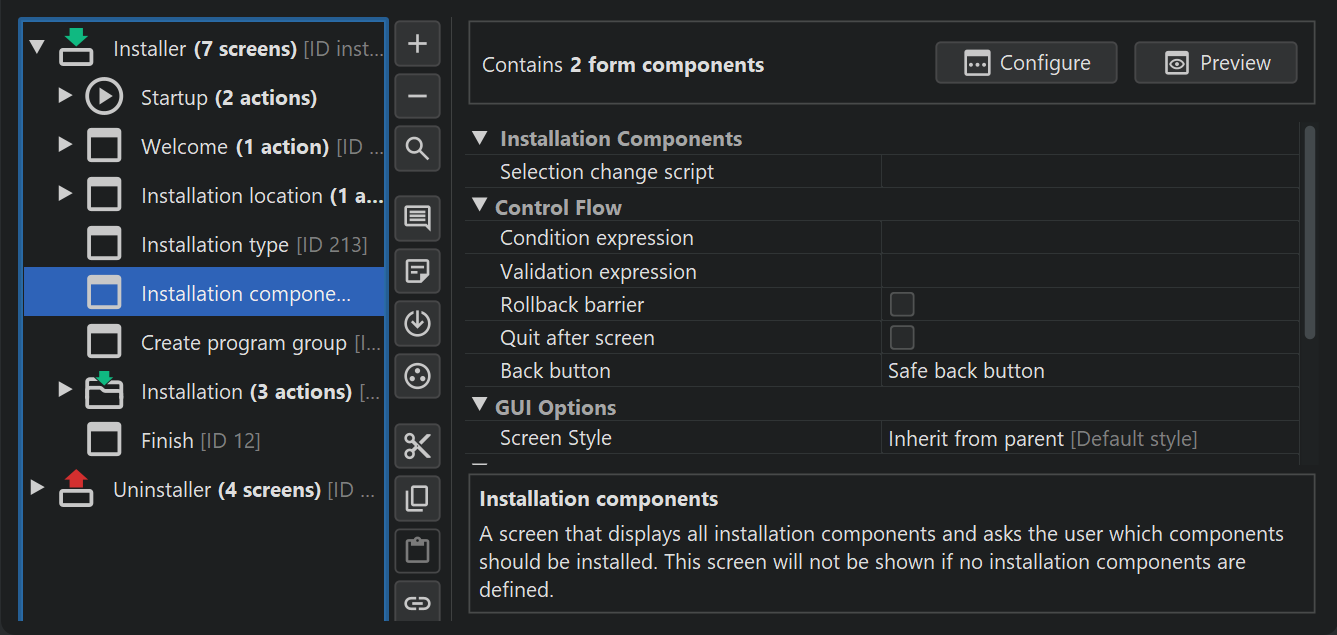1337x635 pixels.
Task: Select the Finish screen tree item
Action: pyautogui.click(x=167, y=440)
